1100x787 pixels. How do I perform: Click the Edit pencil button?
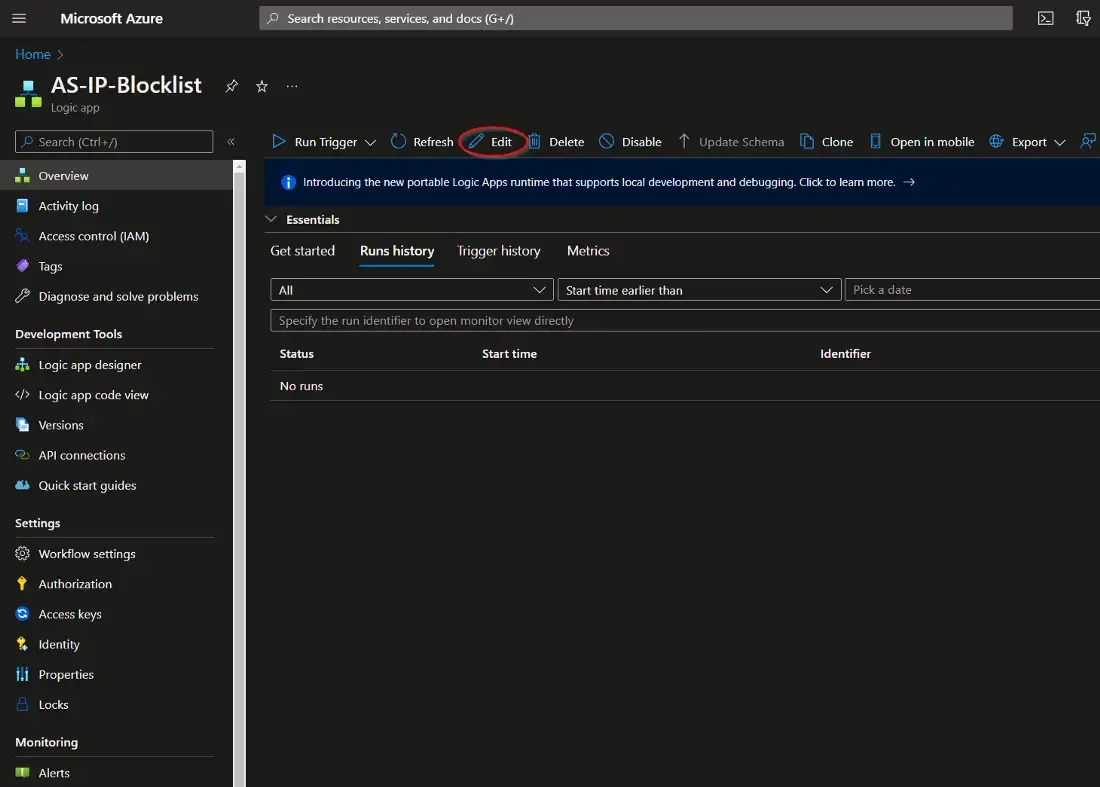pos(492,142)
